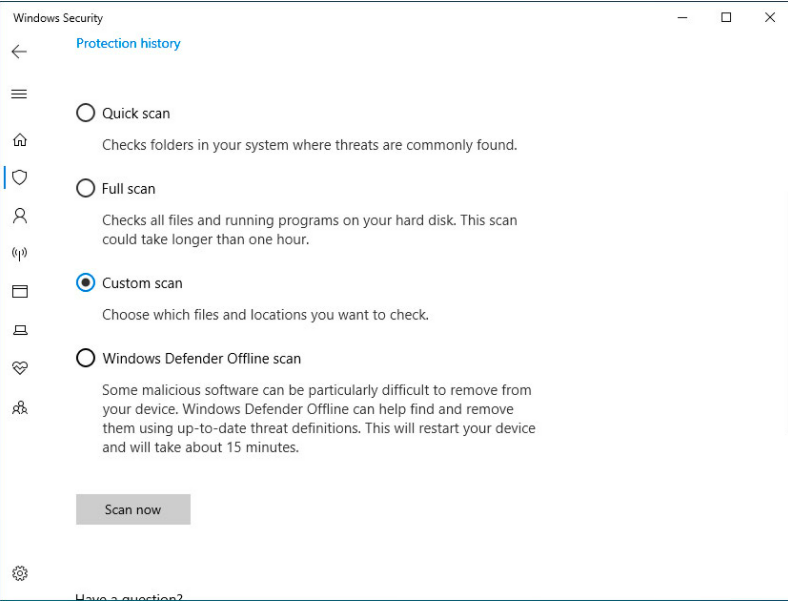Click 'Checks all files and running programs' text
The image size is (788, 602).
point(221,221)
